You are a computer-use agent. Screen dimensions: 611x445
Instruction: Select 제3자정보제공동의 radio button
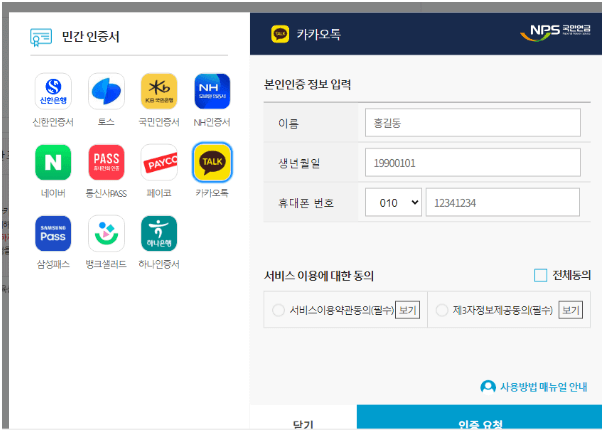pyautogui.click(x=441, y=310)
